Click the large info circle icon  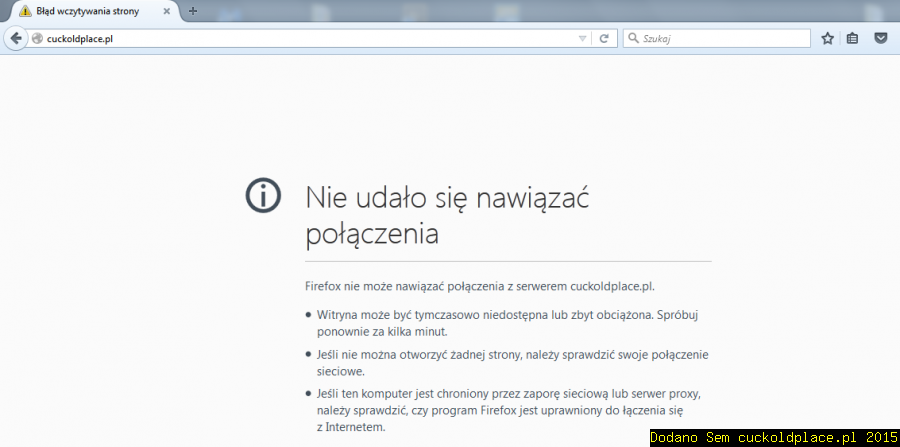[263, 196]
